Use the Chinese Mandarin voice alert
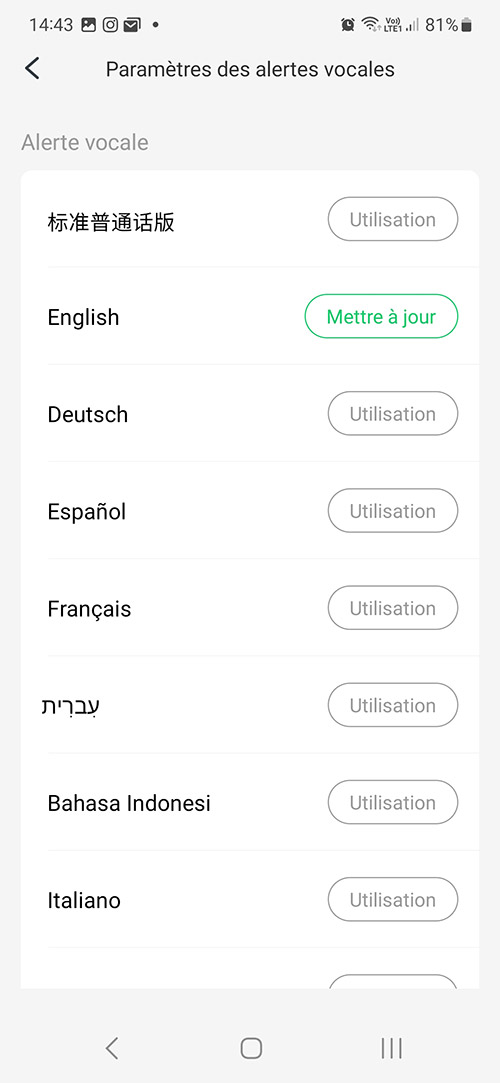The width and height of the screenshot is (500, 1083). coord(393,219)
